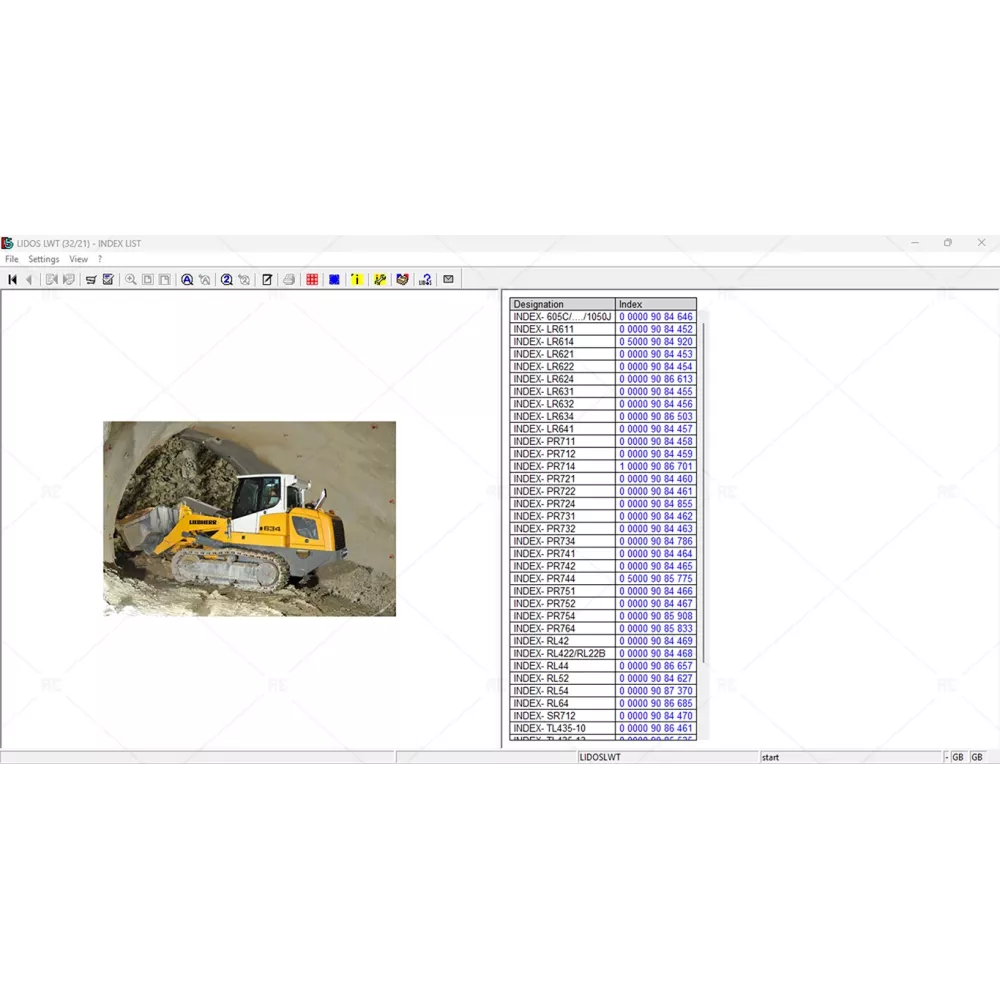Click the index link for INDEX- RL422/RL22B
Image resolution: width=1000 pixels, height=1000 pixels.
click(655, 654)
